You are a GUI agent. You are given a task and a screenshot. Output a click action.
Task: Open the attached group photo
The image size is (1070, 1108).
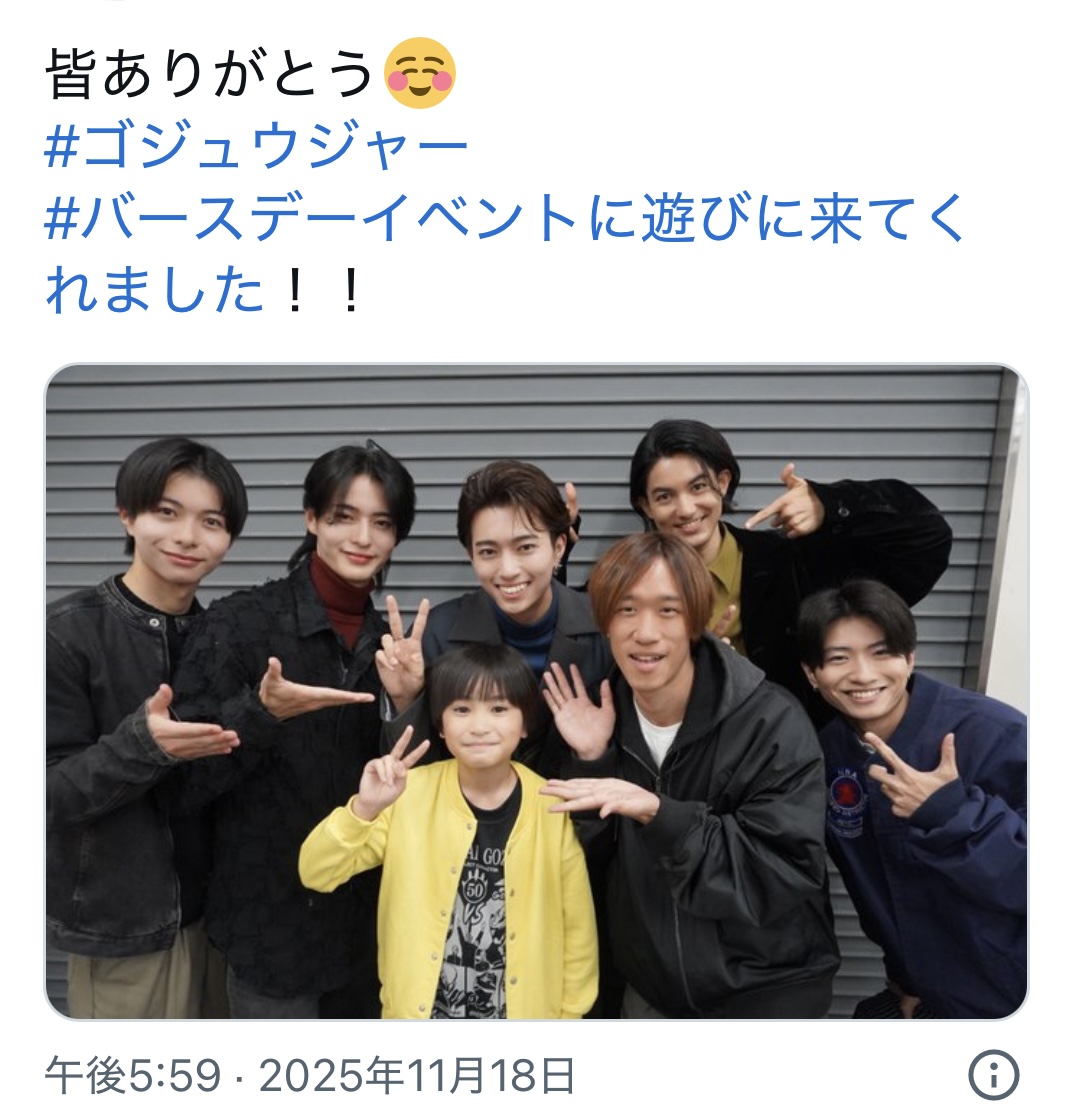tap(536, 692)
